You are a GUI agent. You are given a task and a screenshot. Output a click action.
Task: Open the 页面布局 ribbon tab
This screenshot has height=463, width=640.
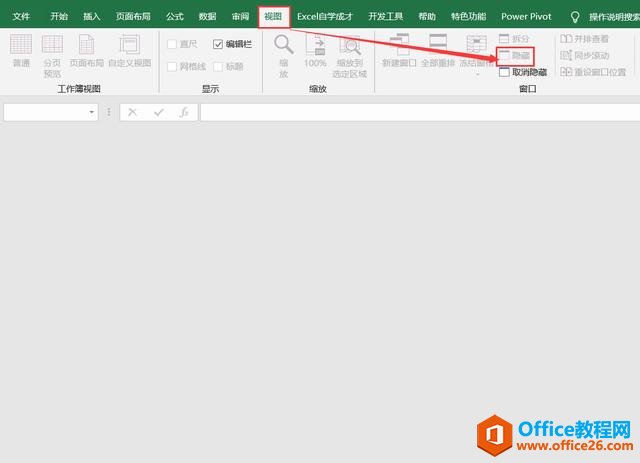click(133, 16)
